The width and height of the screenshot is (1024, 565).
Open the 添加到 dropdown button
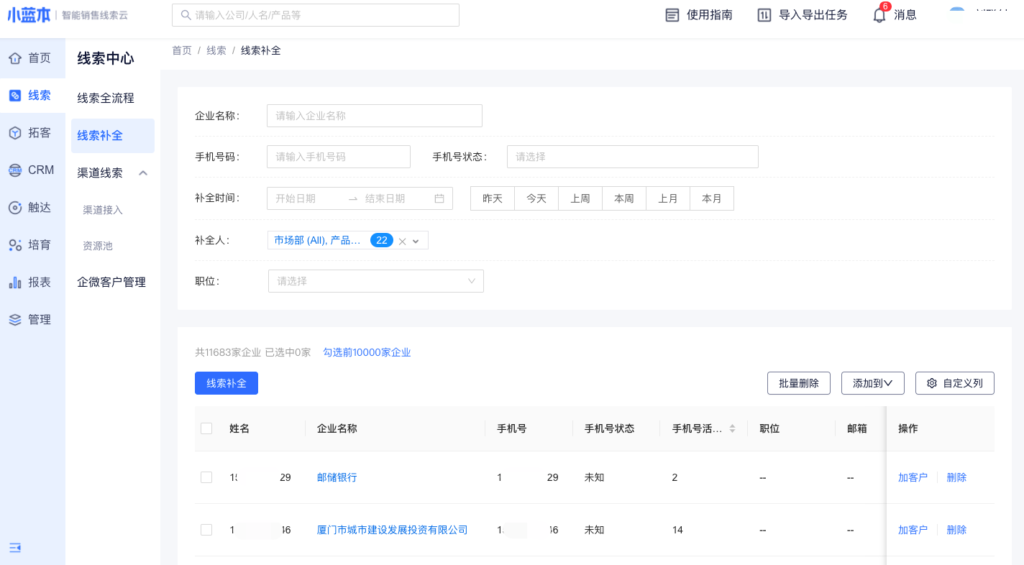(x=872, y=383)
